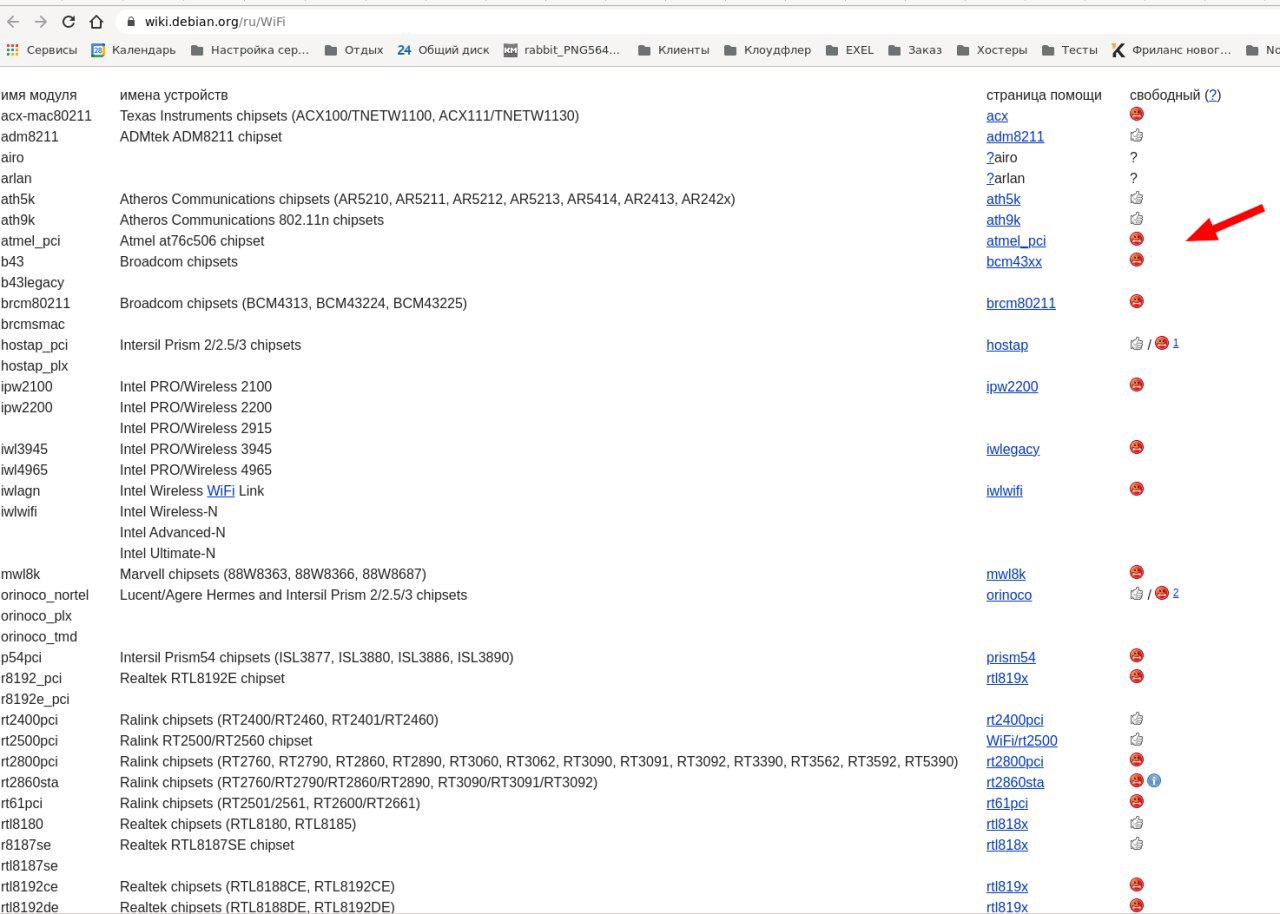
Task: Open the mwl8k help link
Action: pyautogui.click(x=1006, y=574)
